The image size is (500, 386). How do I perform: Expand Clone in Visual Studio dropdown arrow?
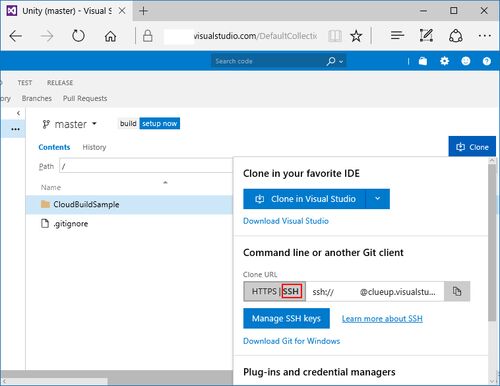click(x=377, y=199)
